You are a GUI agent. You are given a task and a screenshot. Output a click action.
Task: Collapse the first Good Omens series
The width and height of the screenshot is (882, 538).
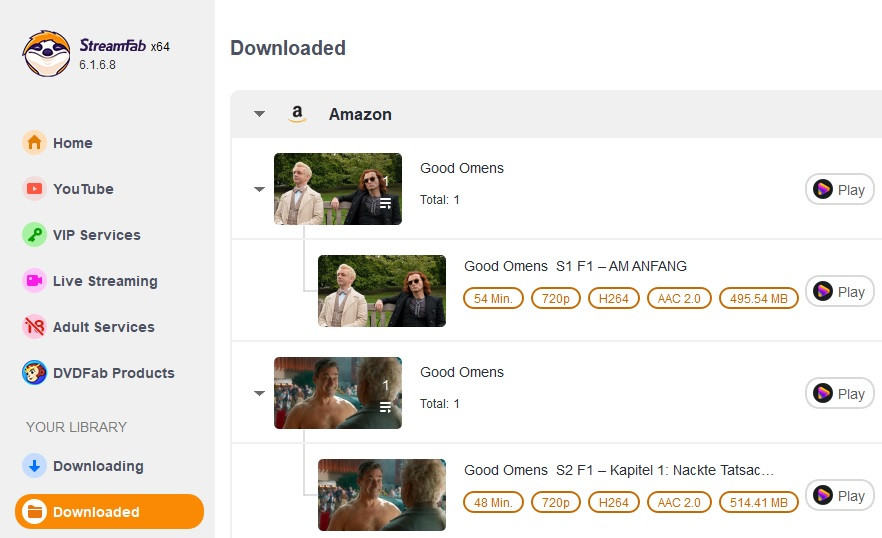[x=260, y=189]
